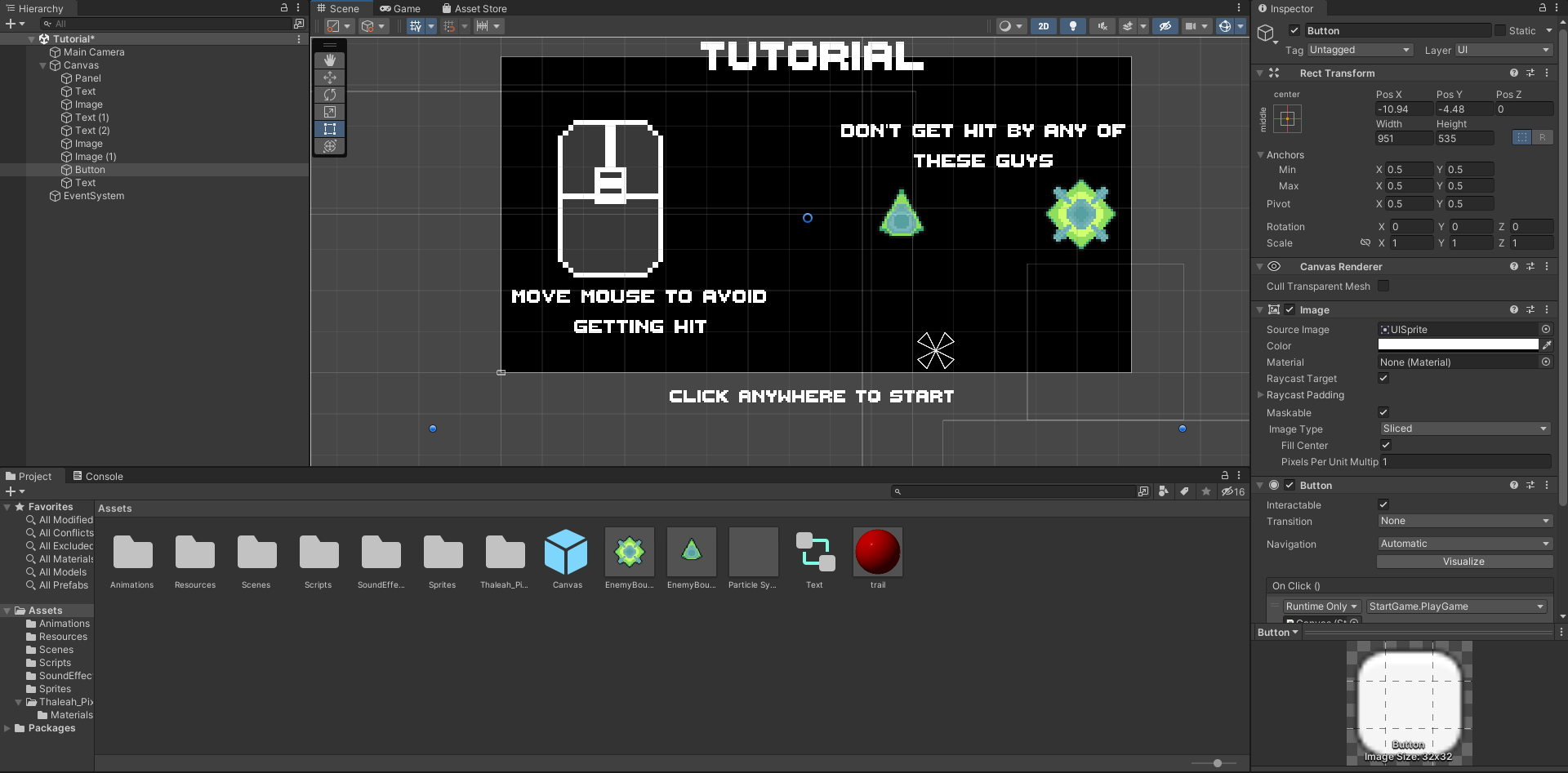Enable Cull Transparent Mesh checkbox
Screen dimensions: 1568x773
[1383, 286]
